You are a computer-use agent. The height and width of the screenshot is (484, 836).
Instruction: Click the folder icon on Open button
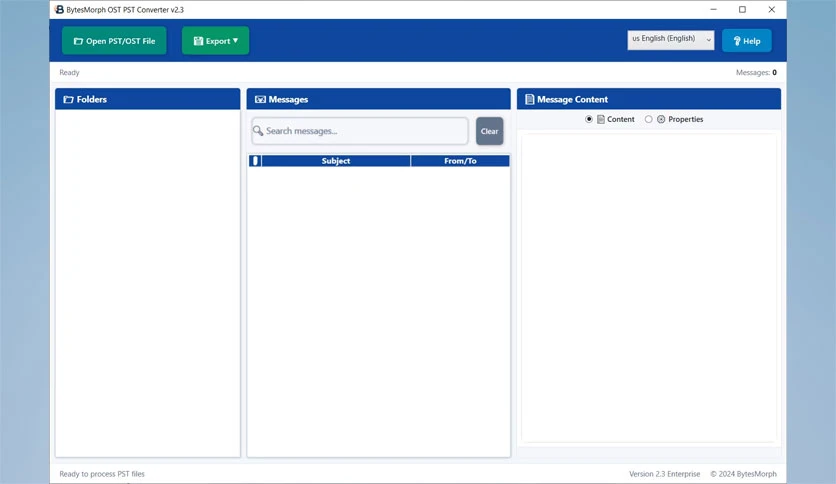[78, 41]
